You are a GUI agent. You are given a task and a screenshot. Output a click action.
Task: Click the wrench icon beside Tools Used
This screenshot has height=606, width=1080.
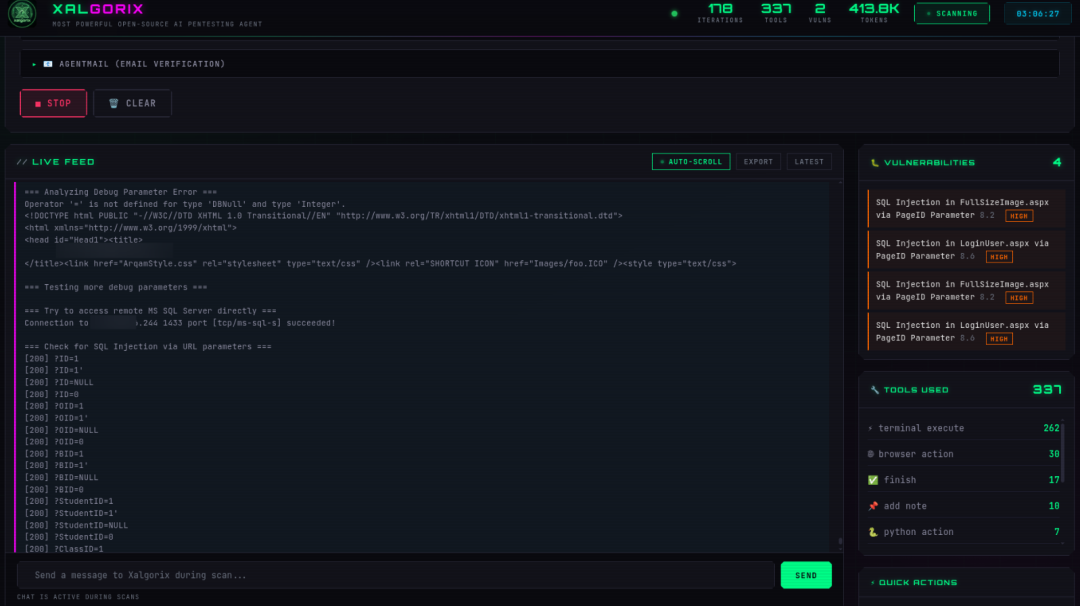coord(875,390)
